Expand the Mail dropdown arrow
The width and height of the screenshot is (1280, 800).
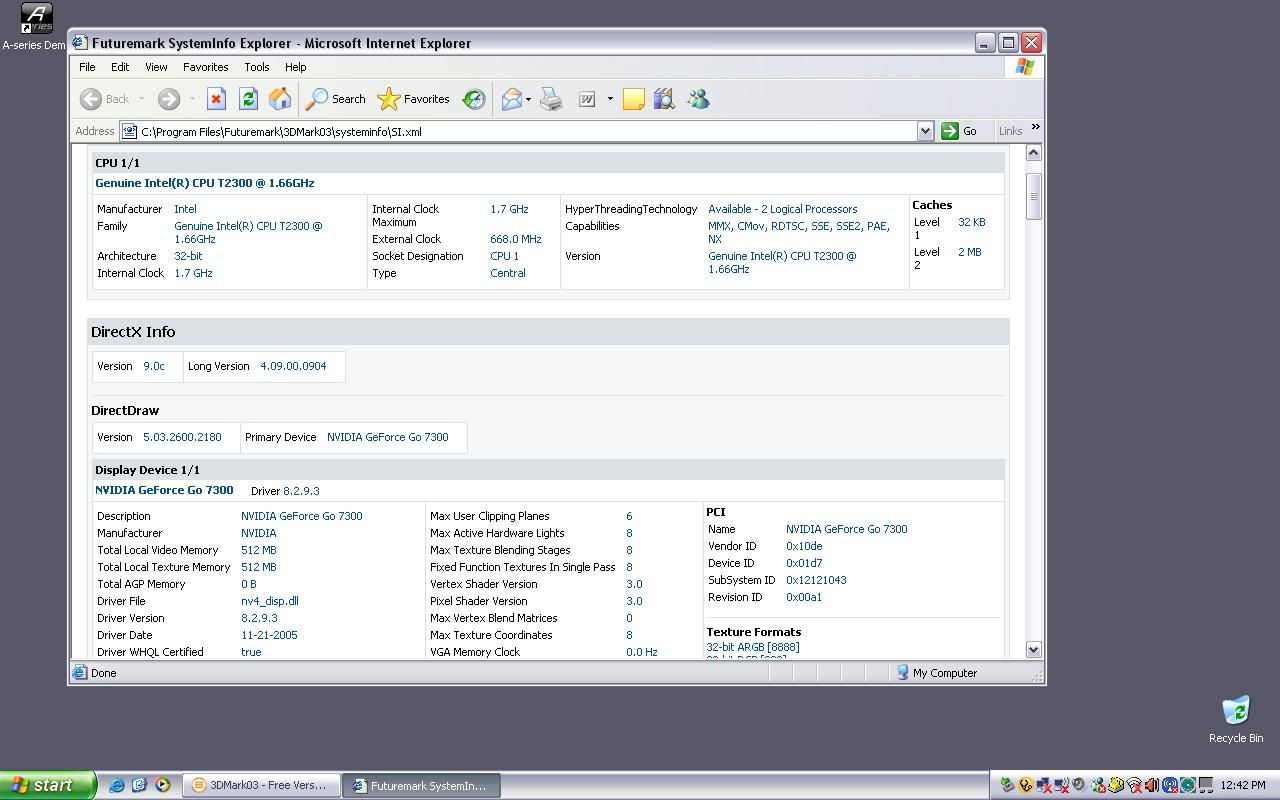[x=528, y=99]
